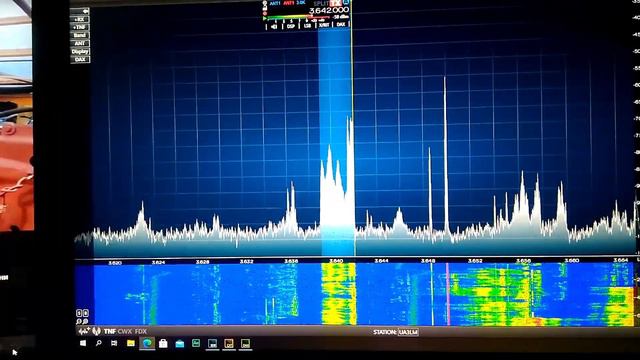Click the add panadapter waveform icon
Screen dimensions: 640x360
tap(84, 331)
